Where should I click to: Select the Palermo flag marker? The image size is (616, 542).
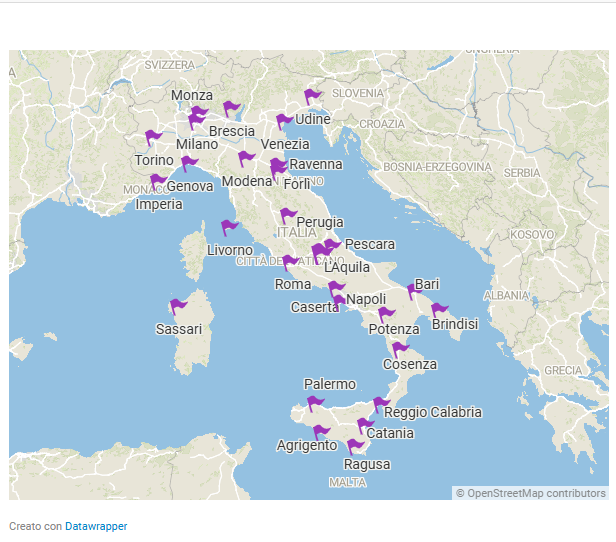point(315,403)
